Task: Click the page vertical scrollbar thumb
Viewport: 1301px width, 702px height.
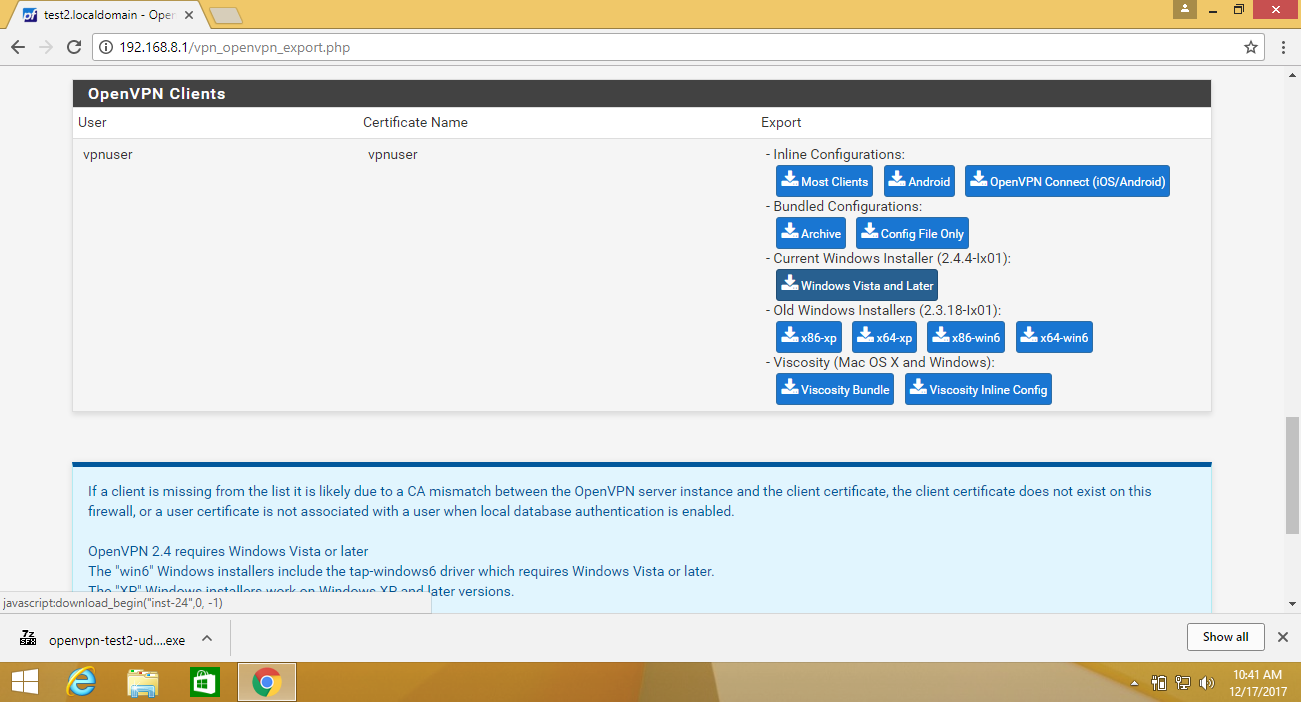Action: tap(1292, 477)
